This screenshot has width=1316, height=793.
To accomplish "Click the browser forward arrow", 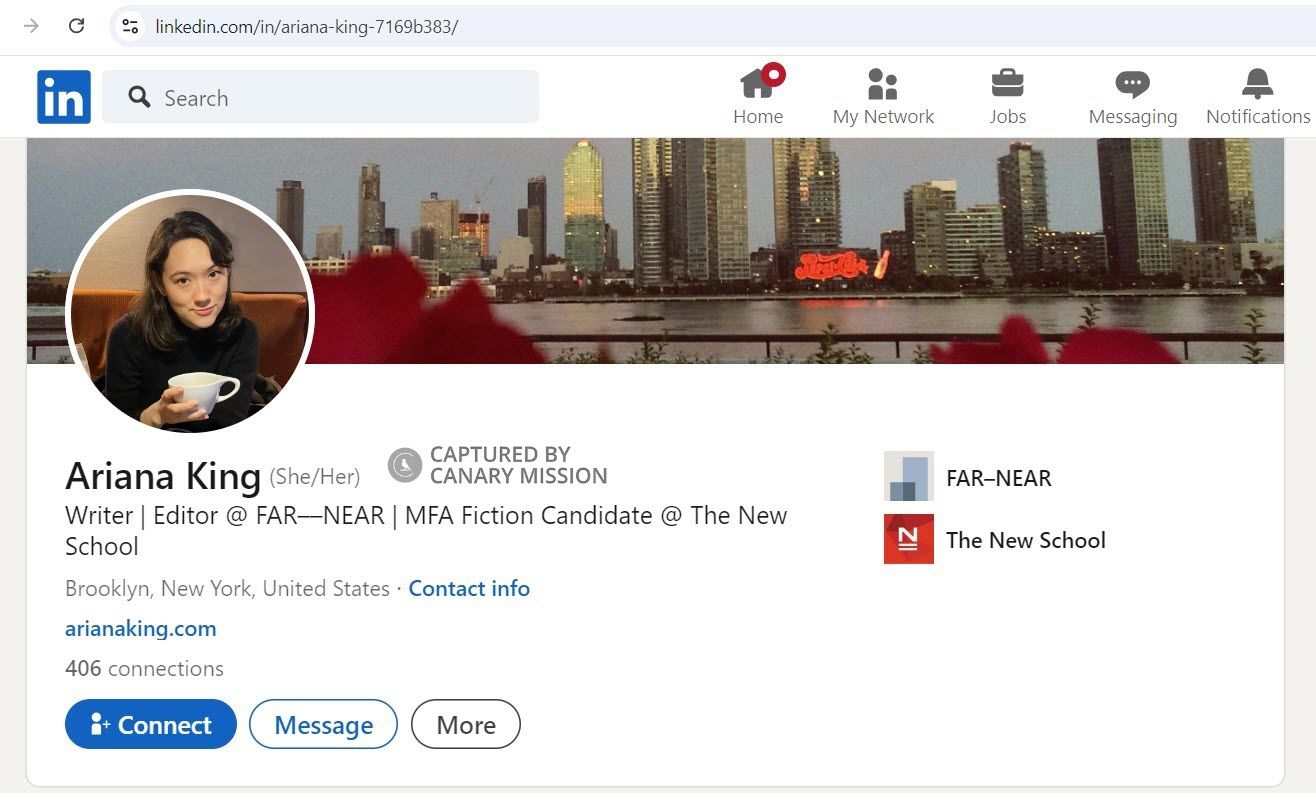I will (x=31, y=26).
